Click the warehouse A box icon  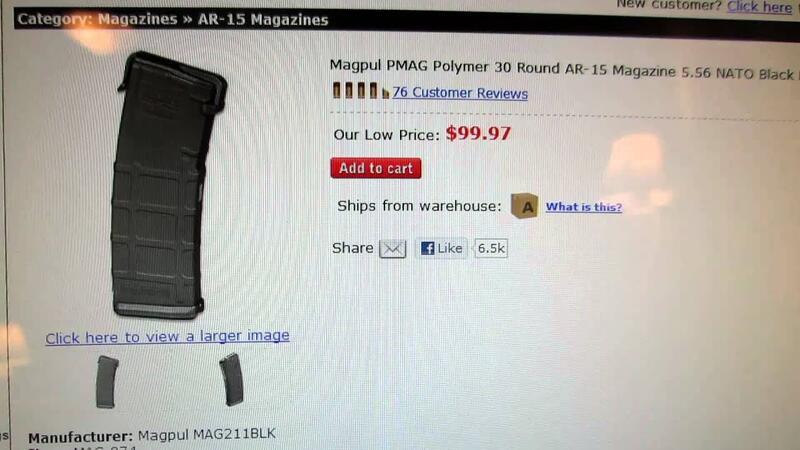524,206
